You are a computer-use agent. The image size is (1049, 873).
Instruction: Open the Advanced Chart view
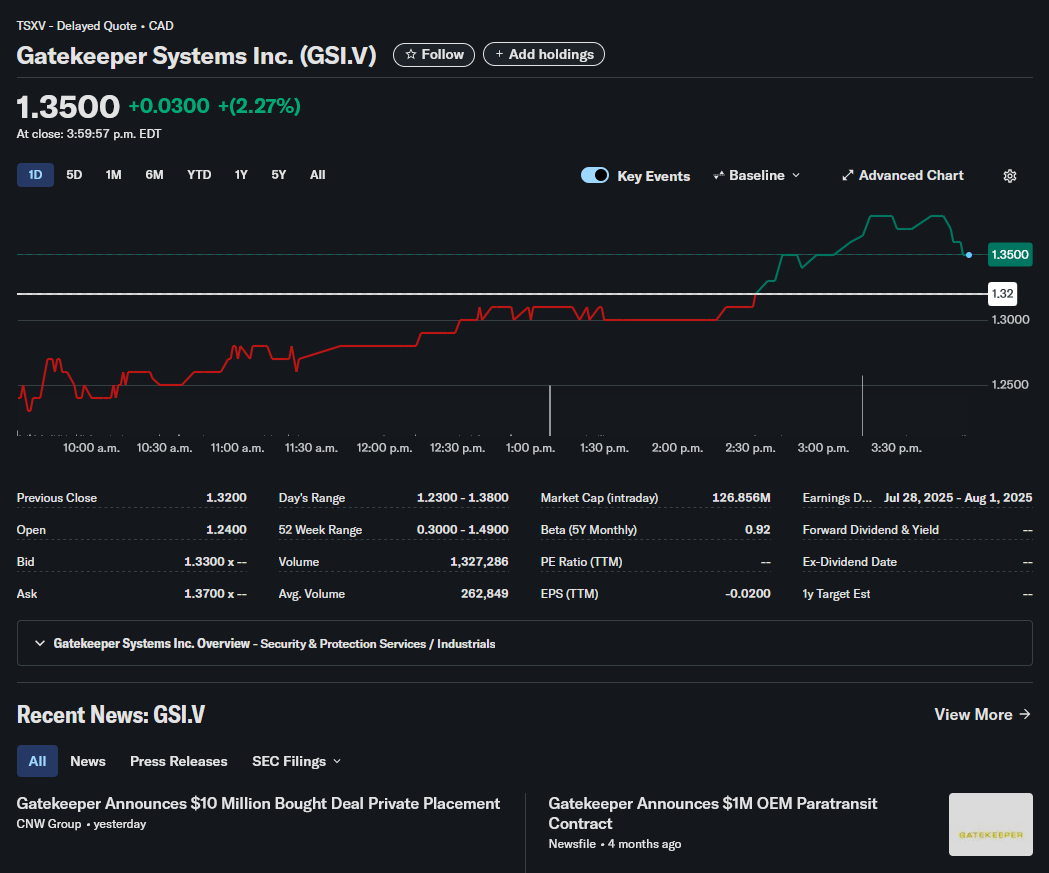[x=902, y=175]
